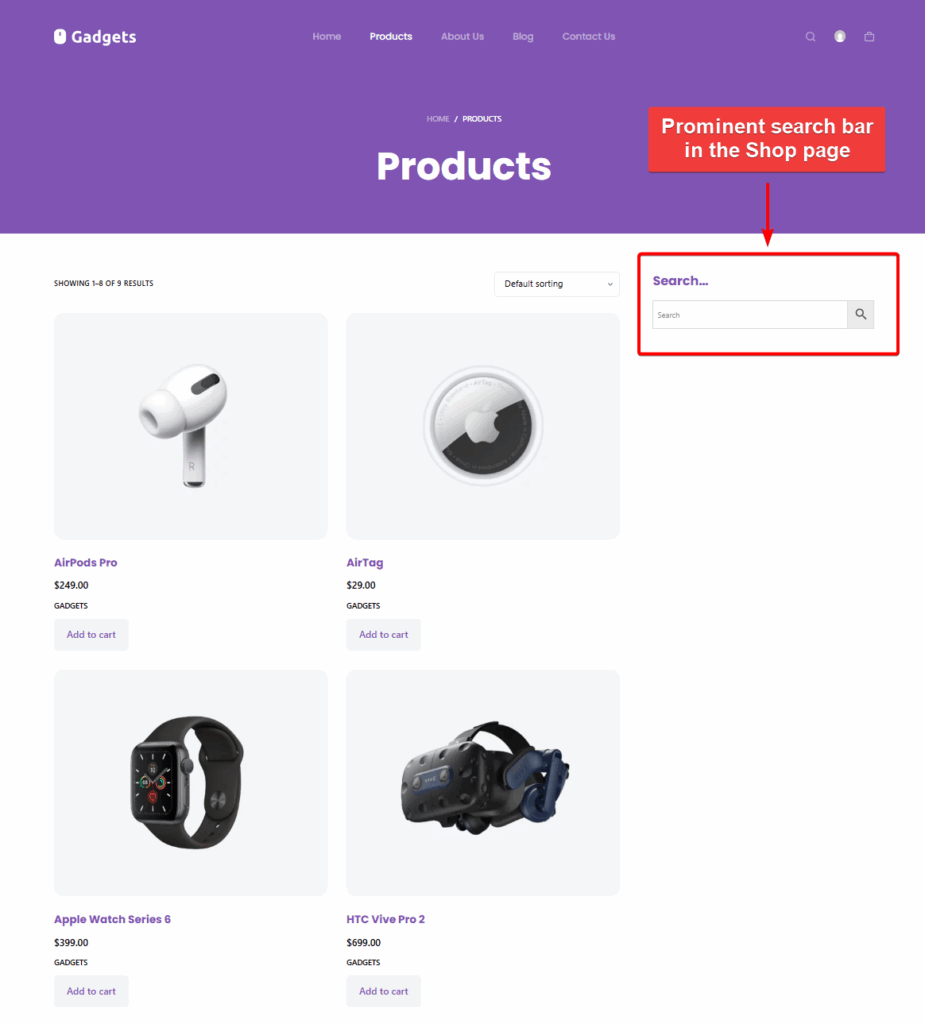Open the AirPods Pro product page
This screenshot has height=1024, width=925.
click(85, 562)
